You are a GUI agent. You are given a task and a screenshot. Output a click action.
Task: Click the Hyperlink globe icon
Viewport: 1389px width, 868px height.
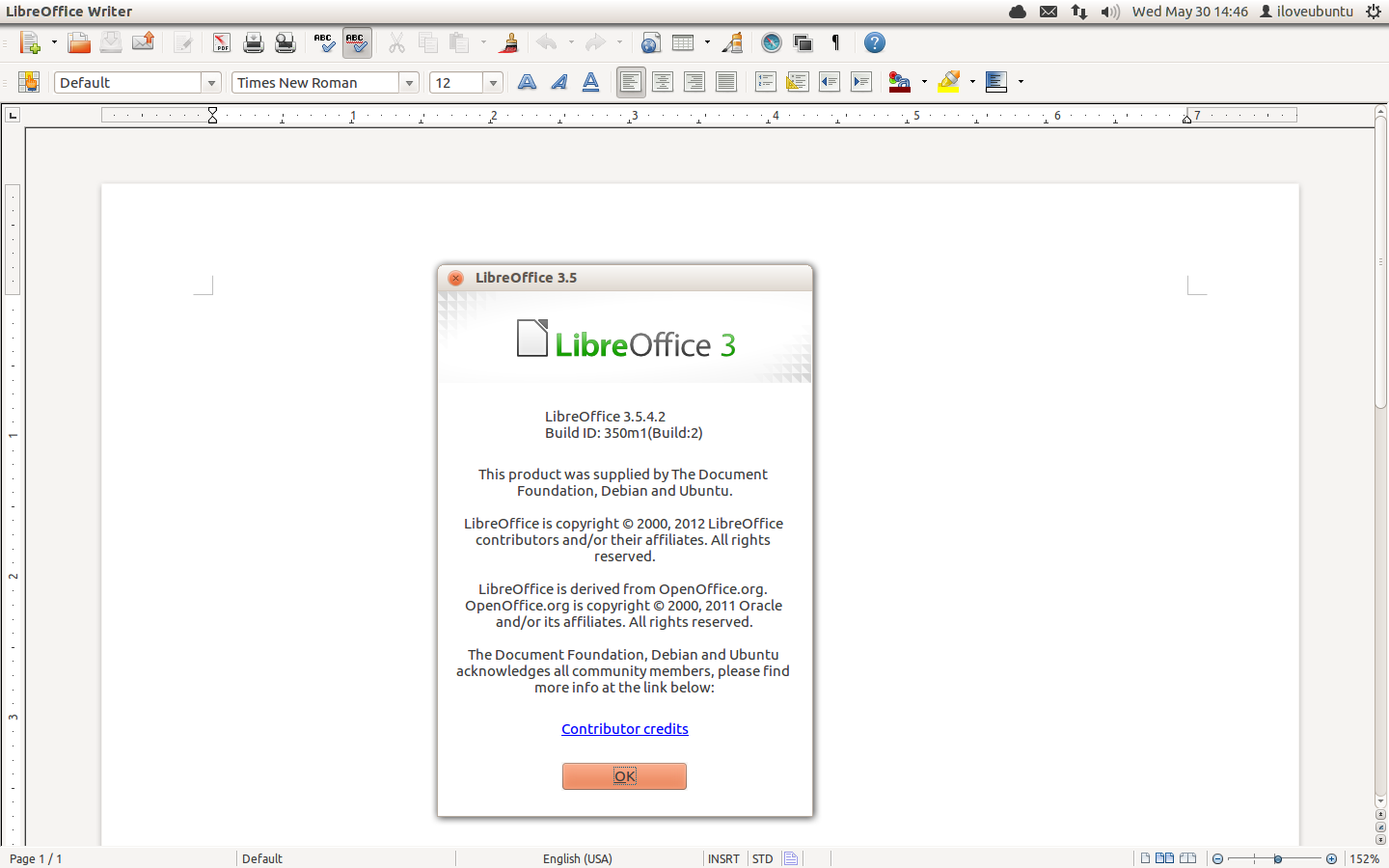(x=651, y=42)
